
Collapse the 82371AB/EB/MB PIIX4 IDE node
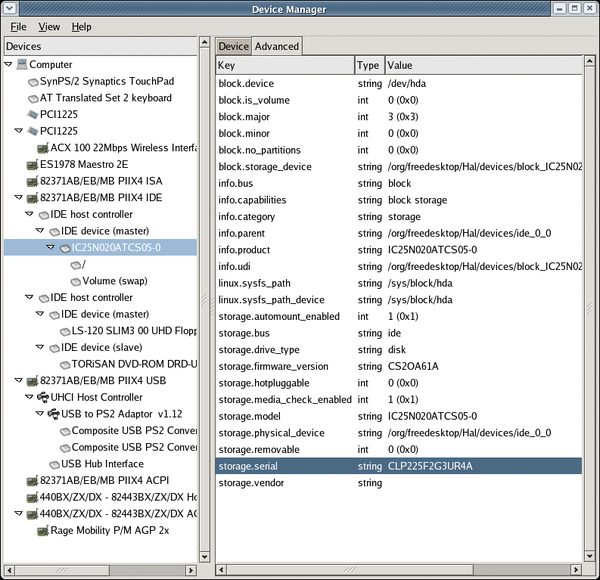click(x=19, y=198)
